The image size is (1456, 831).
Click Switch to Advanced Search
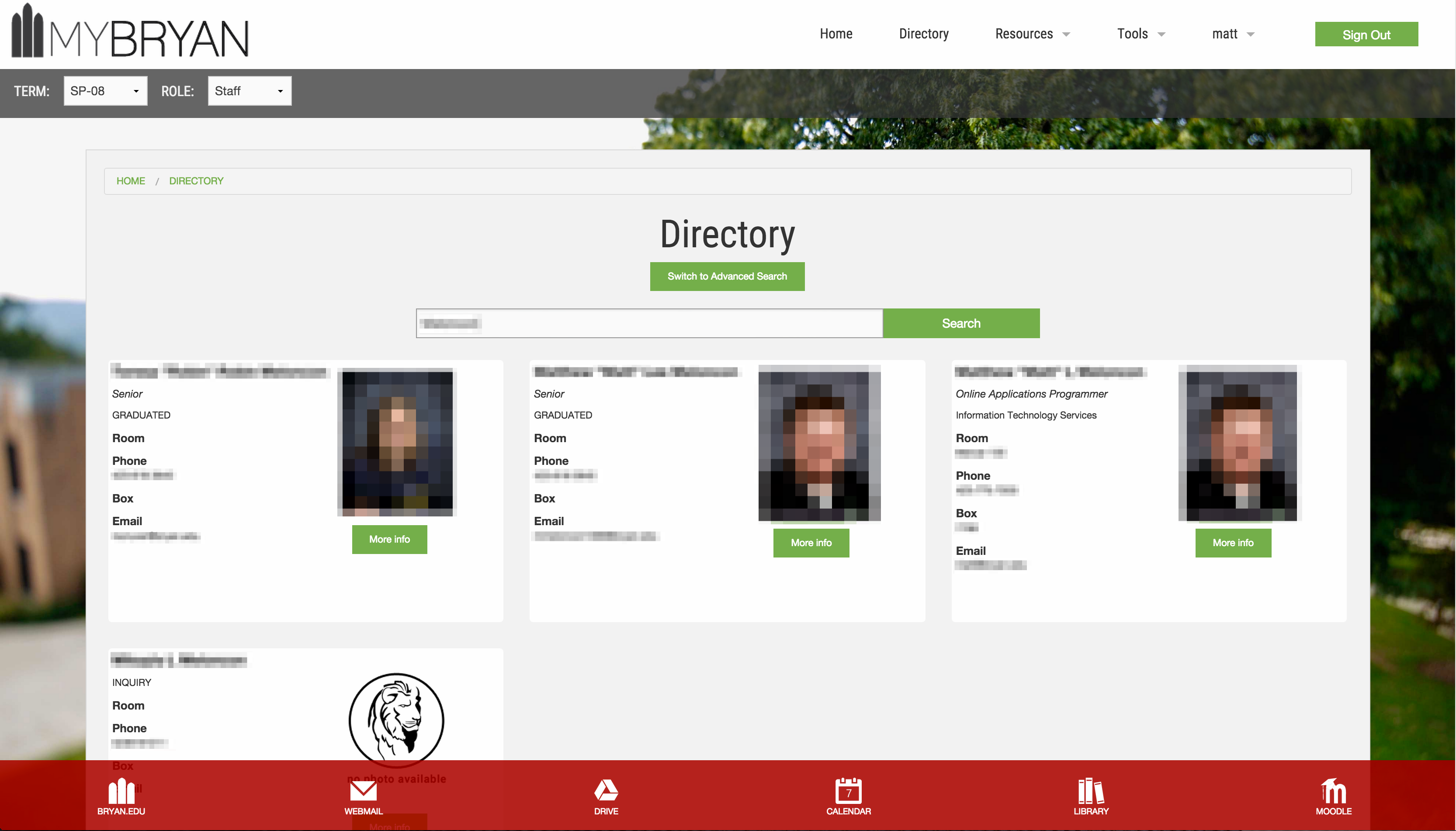tap(727, 276)
